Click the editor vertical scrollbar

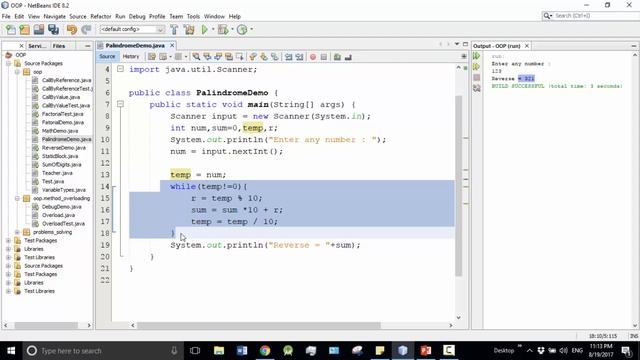(458, 186)
